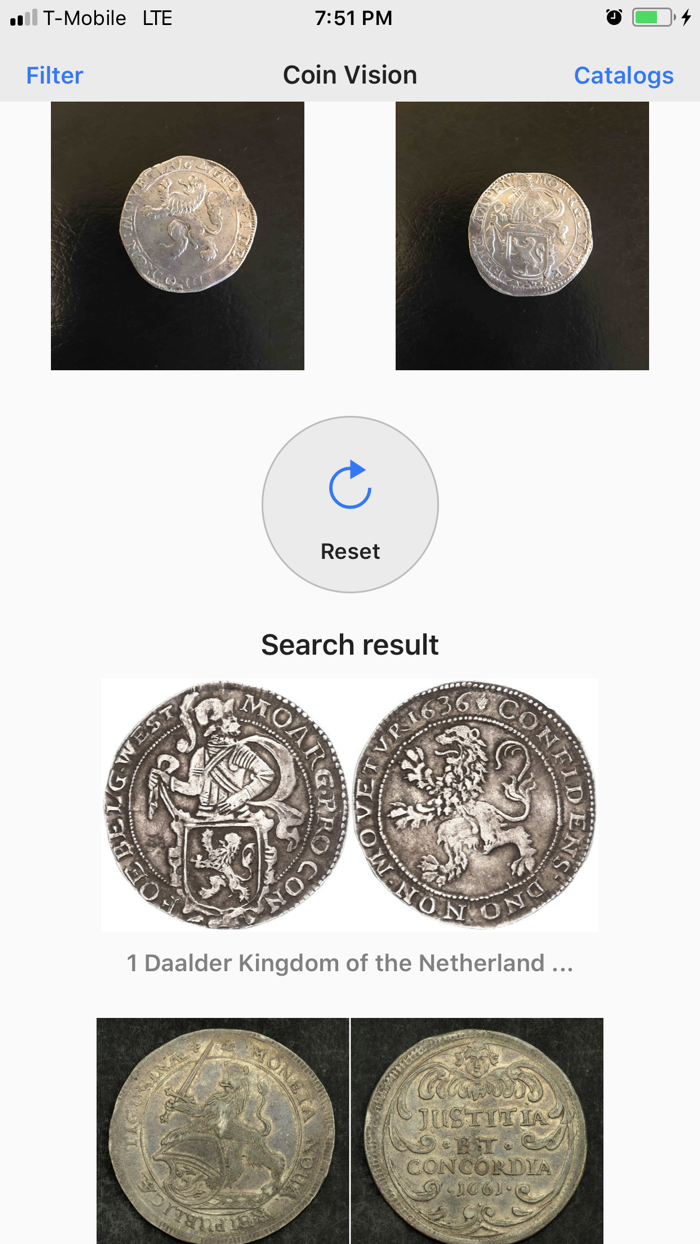
Task: Tap the alarm clock status bar icon
Action: tap(614, 17)
